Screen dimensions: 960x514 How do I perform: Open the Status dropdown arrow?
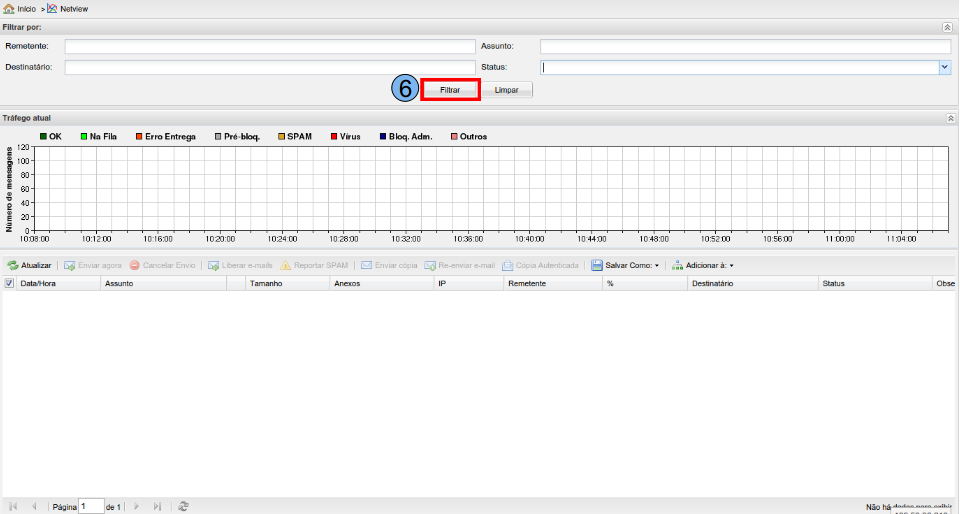point(944,67)
